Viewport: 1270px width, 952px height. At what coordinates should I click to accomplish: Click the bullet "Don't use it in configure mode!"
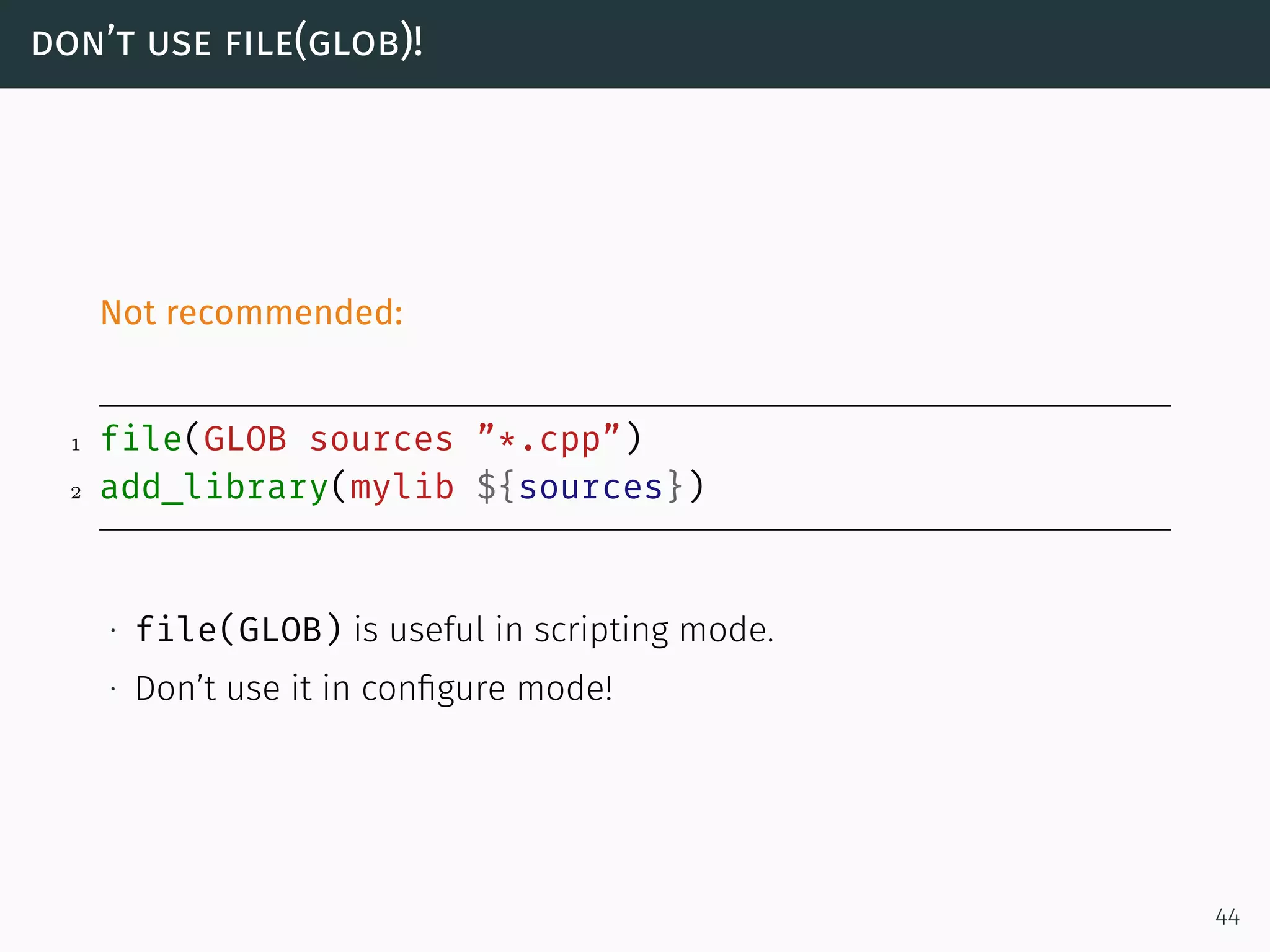click(x=374, y=689)
